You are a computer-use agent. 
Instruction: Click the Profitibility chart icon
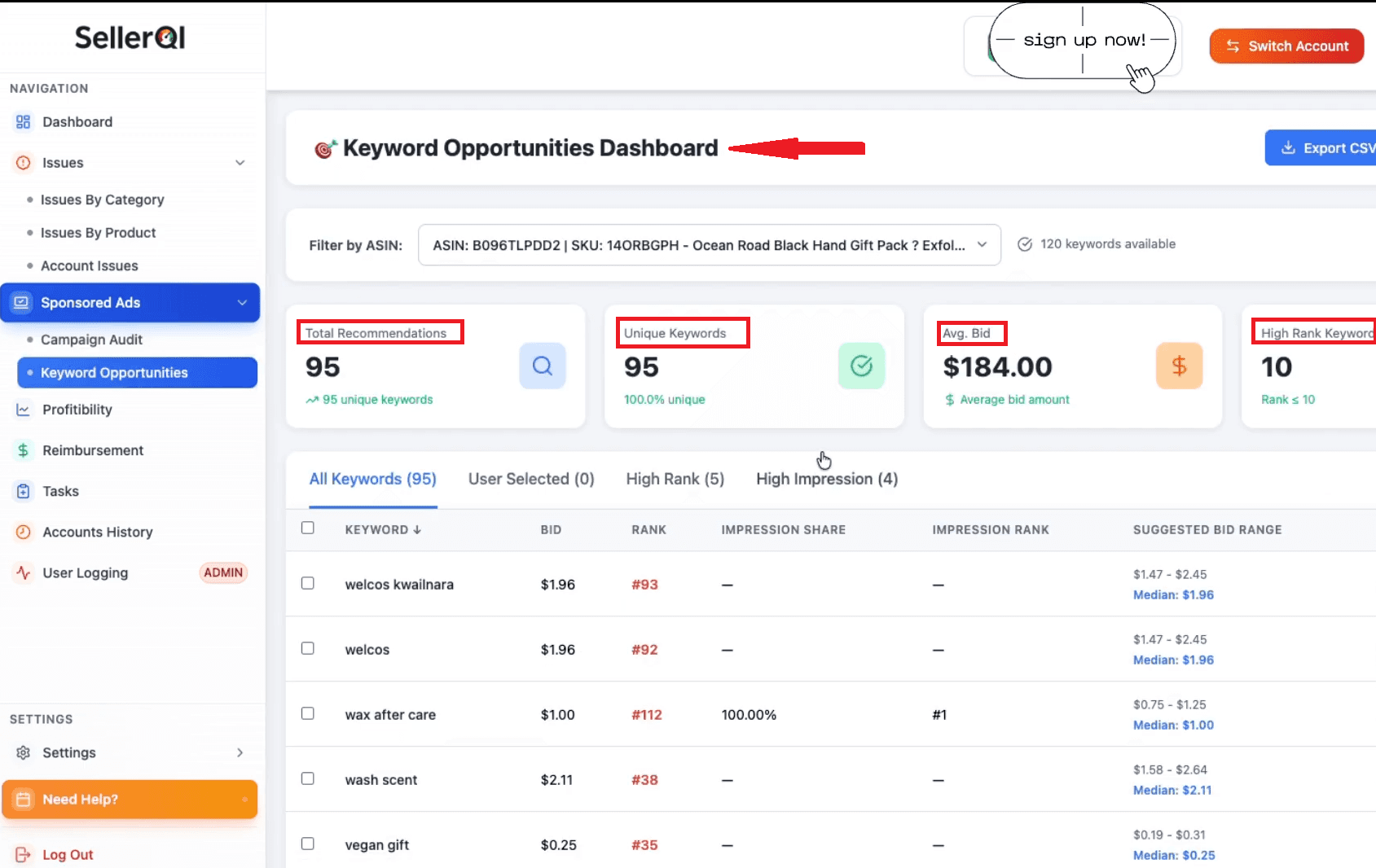tap(23, 410)
